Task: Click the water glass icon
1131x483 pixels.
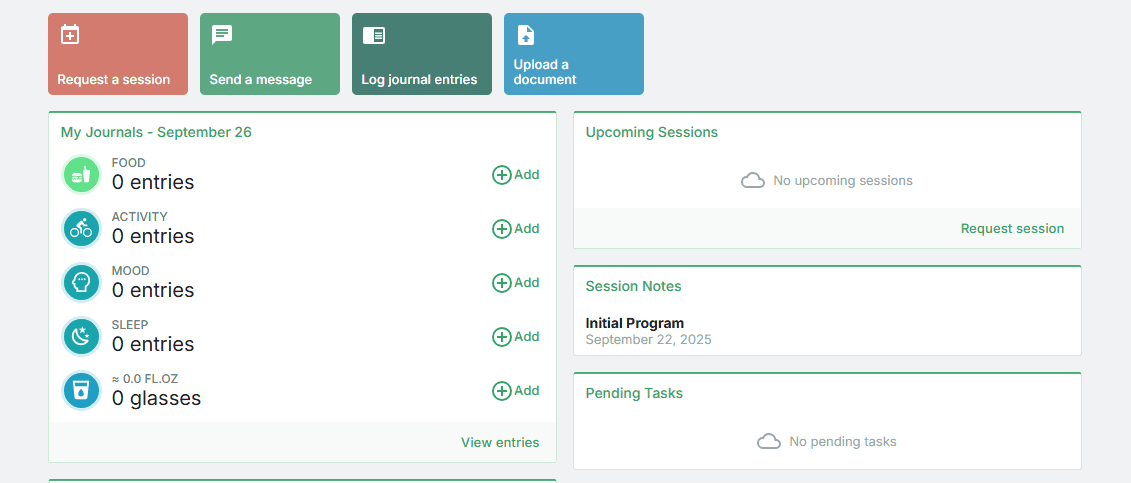Action: pos(81,391)
